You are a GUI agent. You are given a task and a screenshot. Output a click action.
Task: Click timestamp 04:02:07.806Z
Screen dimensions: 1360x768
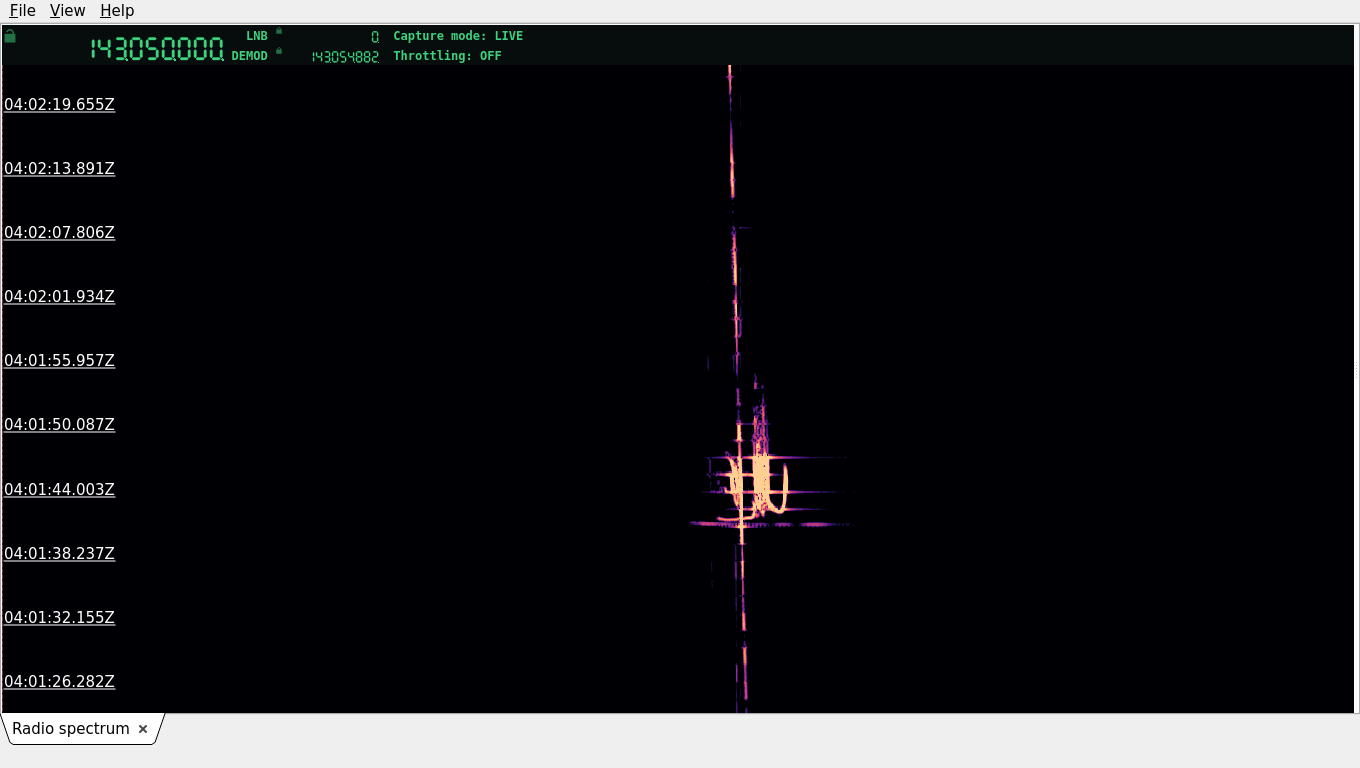tap(59, 232)
